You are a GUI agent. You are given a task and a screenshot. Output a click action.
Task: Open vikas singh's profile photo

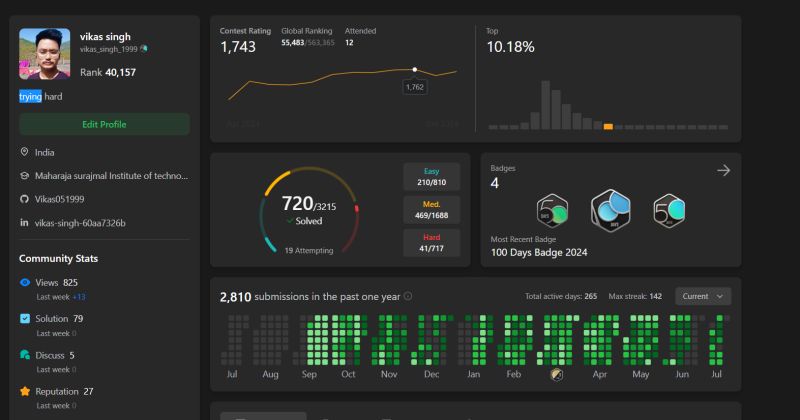[44, 54]
